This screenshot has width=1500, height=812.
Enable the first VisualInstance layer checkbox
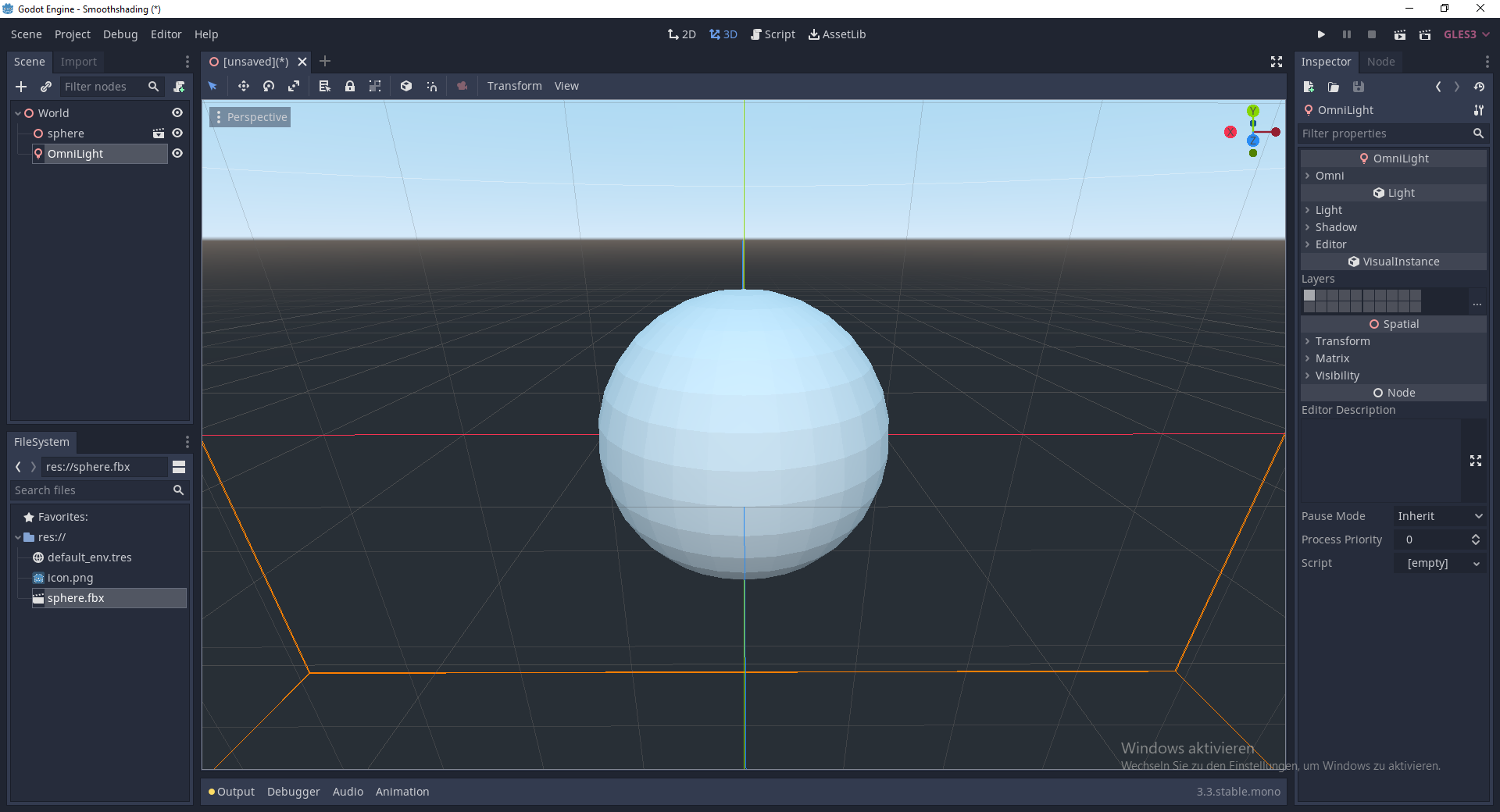tap(1309, 296)
